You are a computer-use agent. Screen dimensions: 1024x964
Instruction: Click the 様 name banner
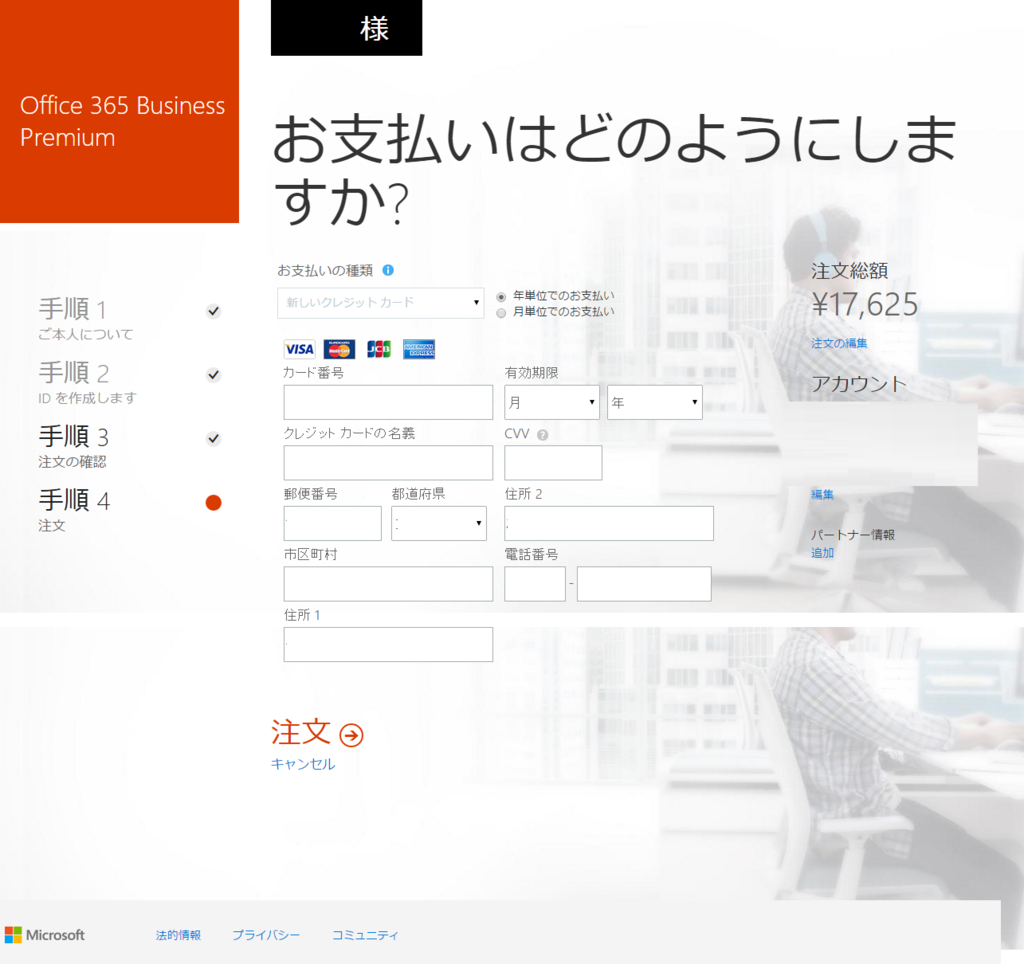347,27
